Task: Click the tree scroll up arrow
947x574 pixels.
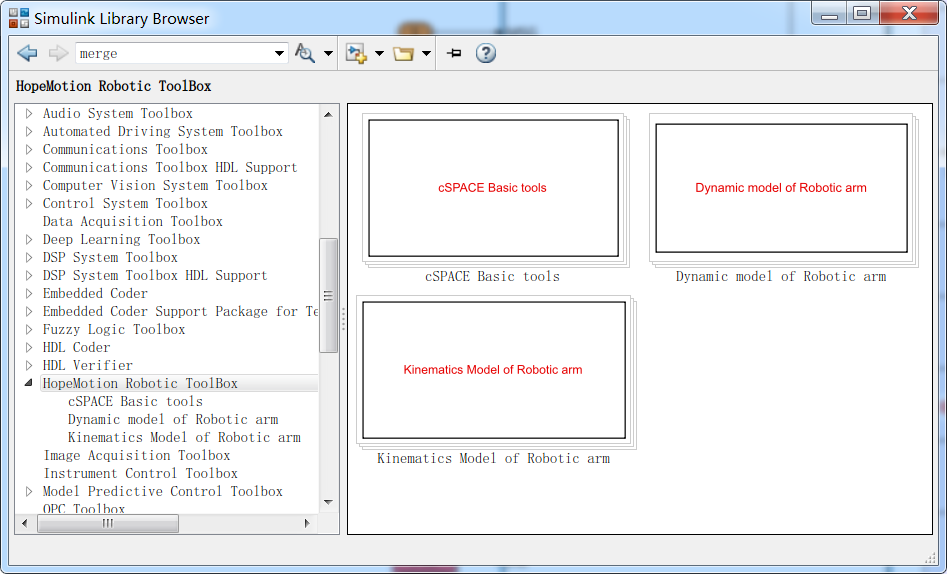Action: (328, 114)
